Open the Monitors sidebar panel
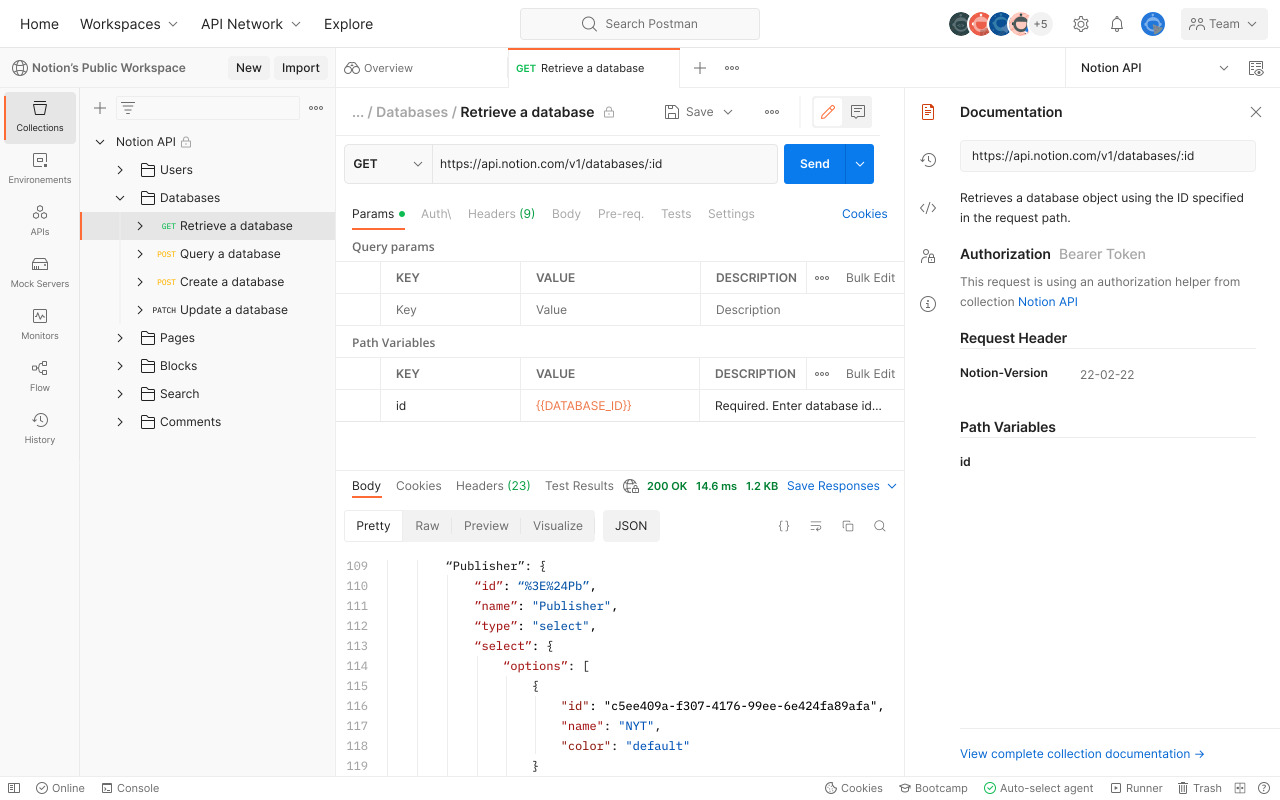Screen dimensions: 1280x800 click(40, 325)
